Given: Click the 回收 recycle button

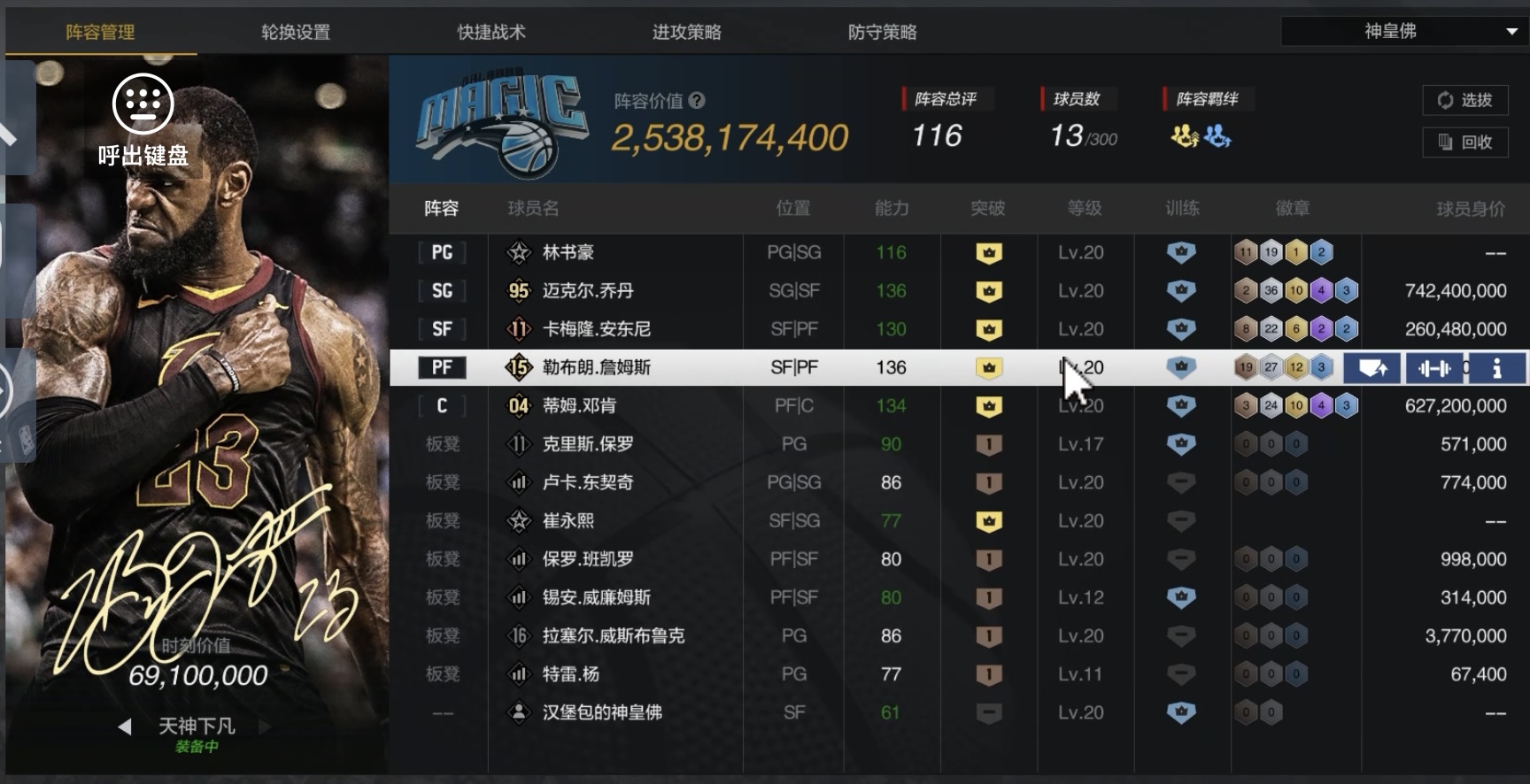Looking at the screenshot, I should [1465, 142].
